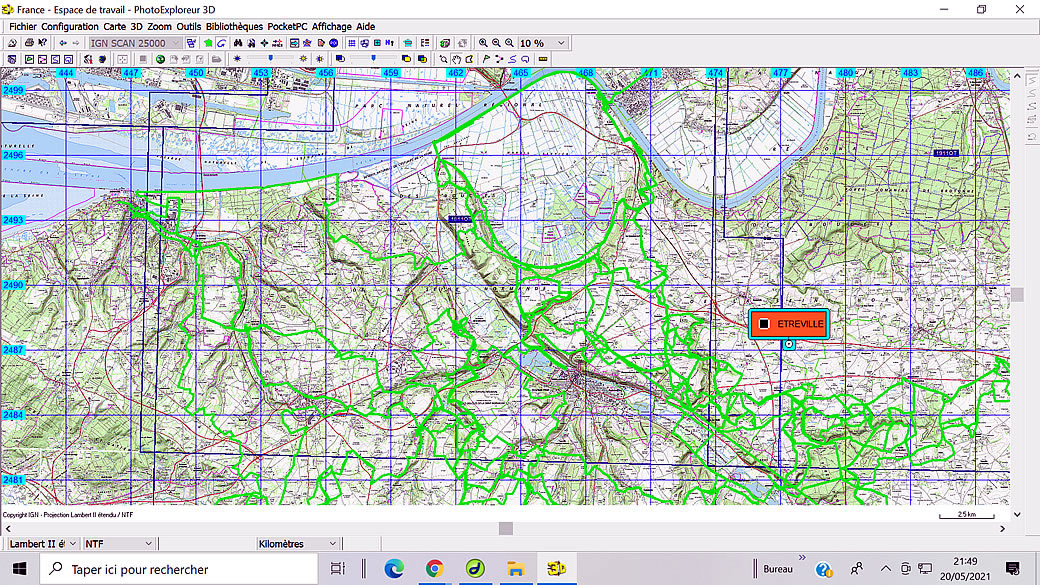Click the print icon in the toolbar
This screenshot has height=585, width=1040.
(29, 43)
